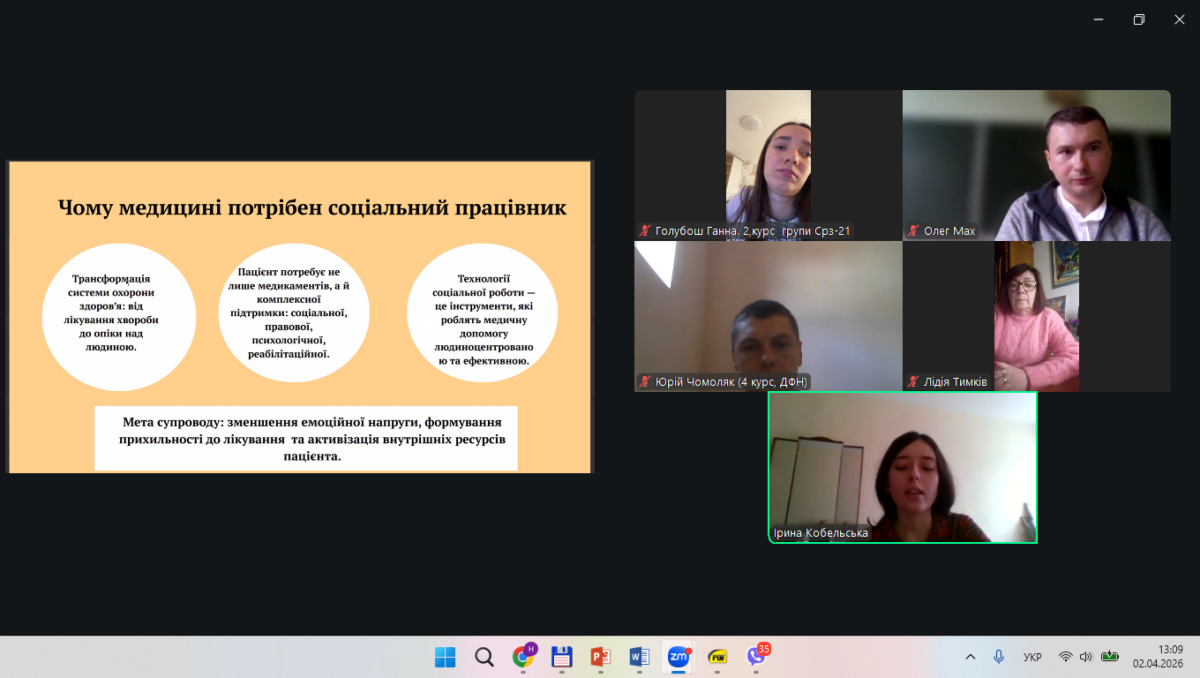
Task: Click the muted mic icon beside Олег Мах
Action: pyautogui.click(x=913, y=231)
